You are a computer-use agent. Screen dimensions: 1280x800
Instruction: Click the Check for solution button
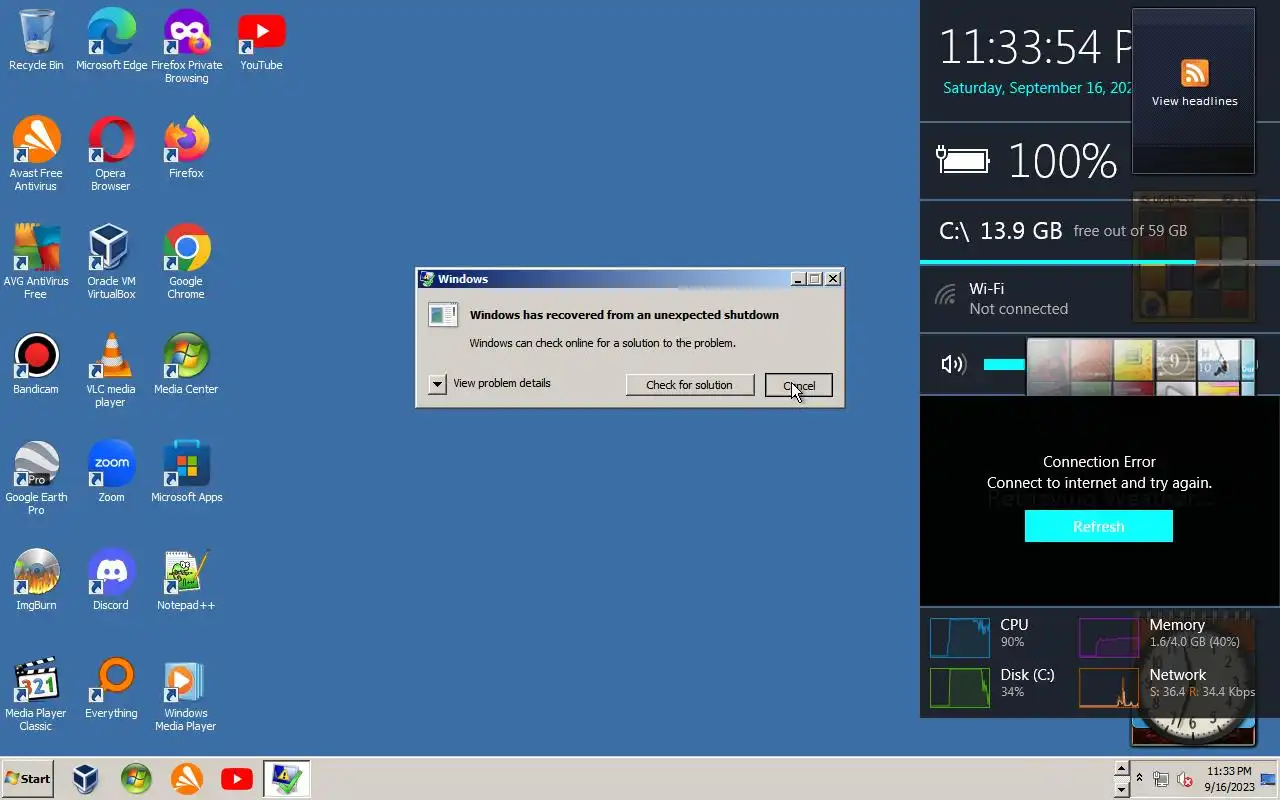click(x=689, y=385)
